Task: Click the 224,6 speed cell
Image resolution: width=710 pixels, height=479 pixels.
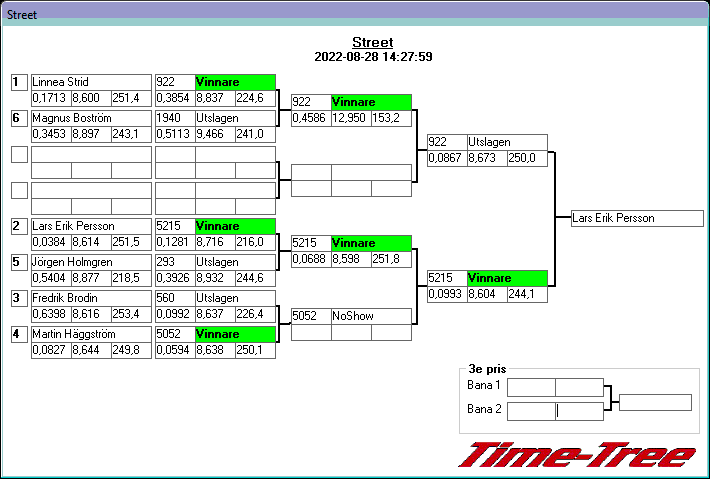Action: (255, 98)
